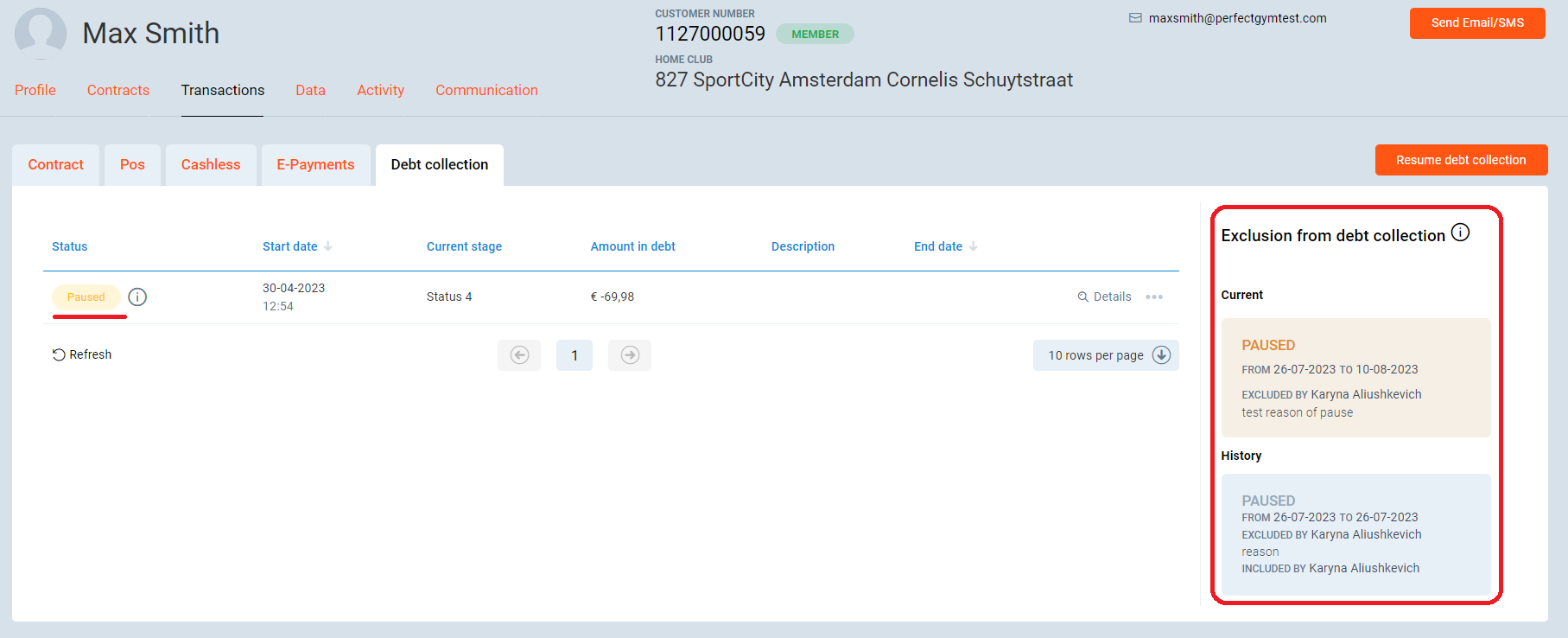Screen dimensions: 1568x638
Task: Click Max Smith's profile avatar
Action: (x=41, y=34)
